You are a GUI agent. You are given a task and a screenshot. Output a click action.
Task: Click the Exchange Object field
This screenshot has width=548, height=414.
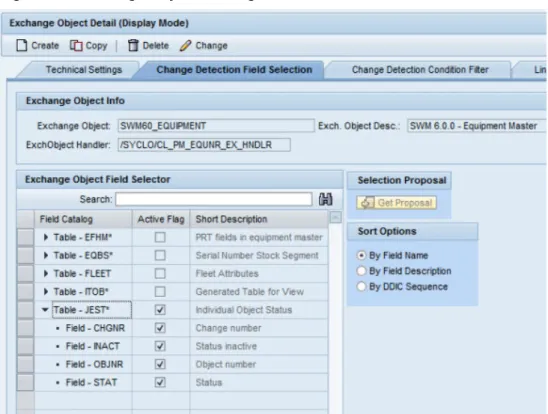pos(216,126)
